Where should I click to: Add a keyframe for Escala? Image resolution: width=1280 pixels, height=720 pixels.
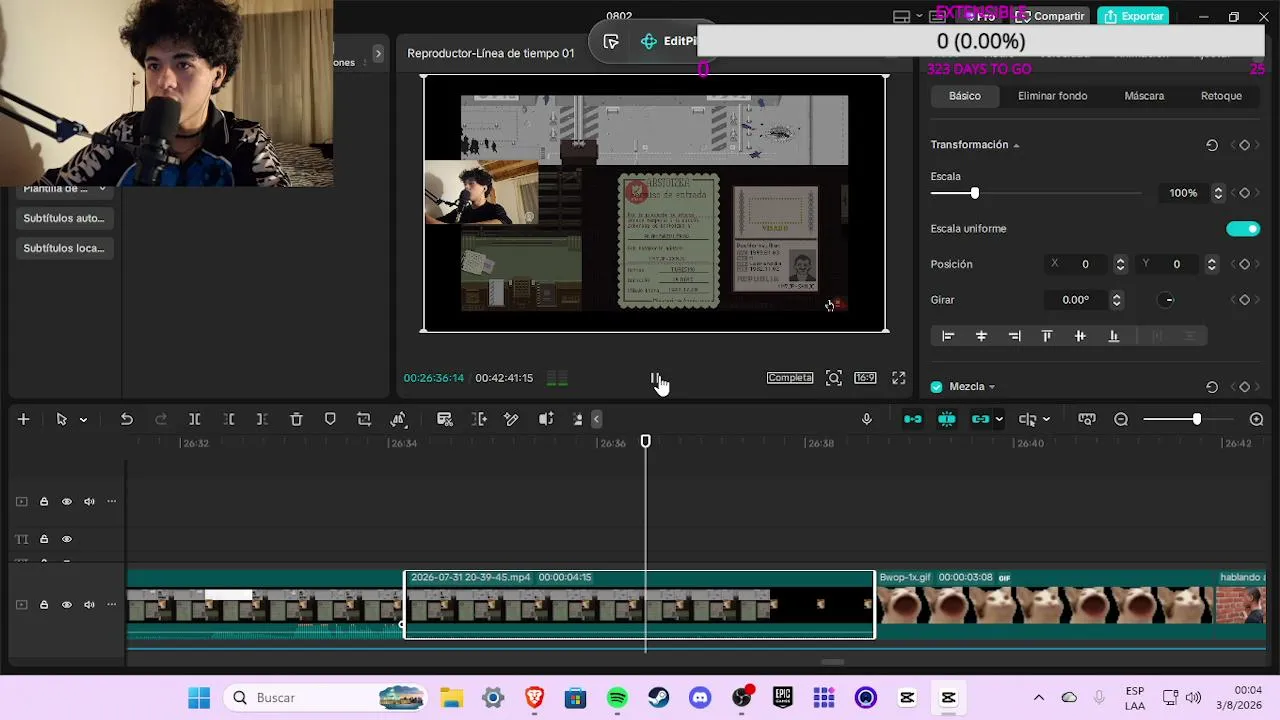1245,193
